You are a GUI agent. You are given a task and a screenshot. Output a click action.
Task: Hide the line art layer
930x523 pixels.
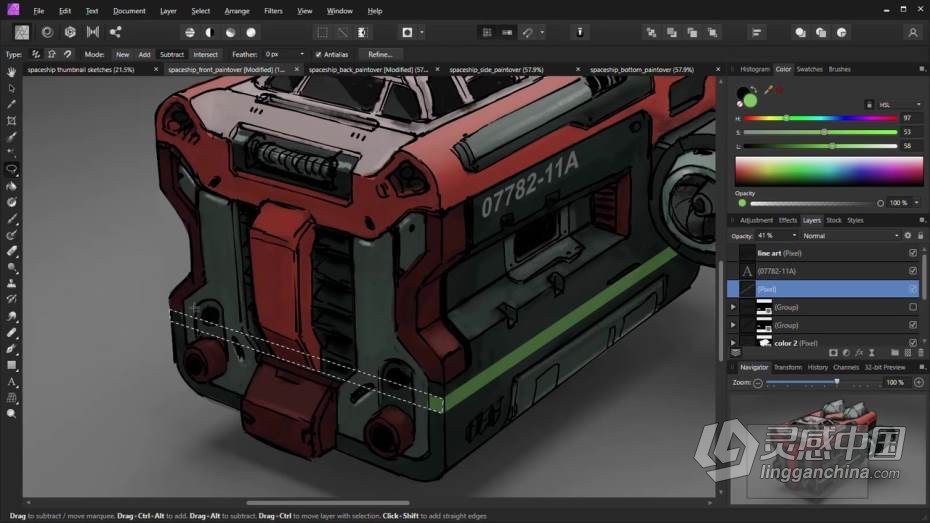click(x=913, y=253)
